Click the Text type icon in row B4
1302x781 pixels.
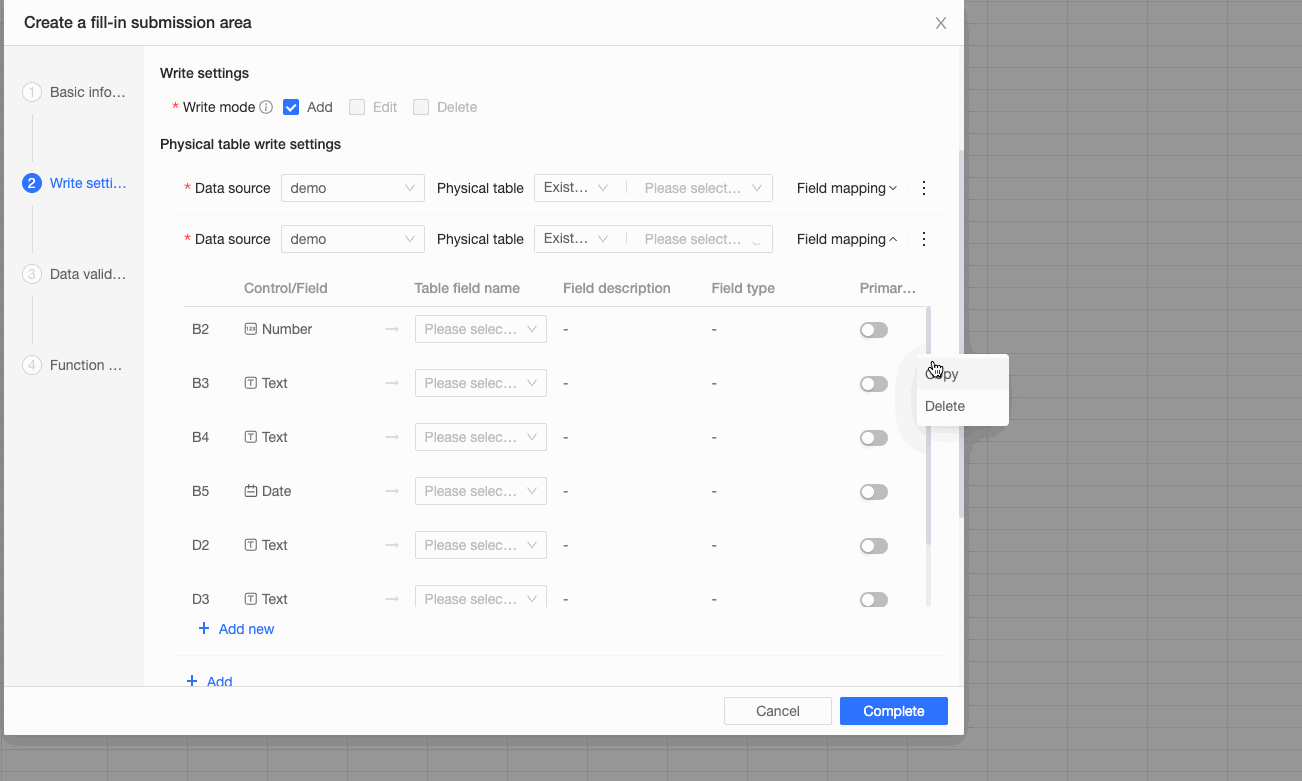pyautogui.click(x=251, y=437)
